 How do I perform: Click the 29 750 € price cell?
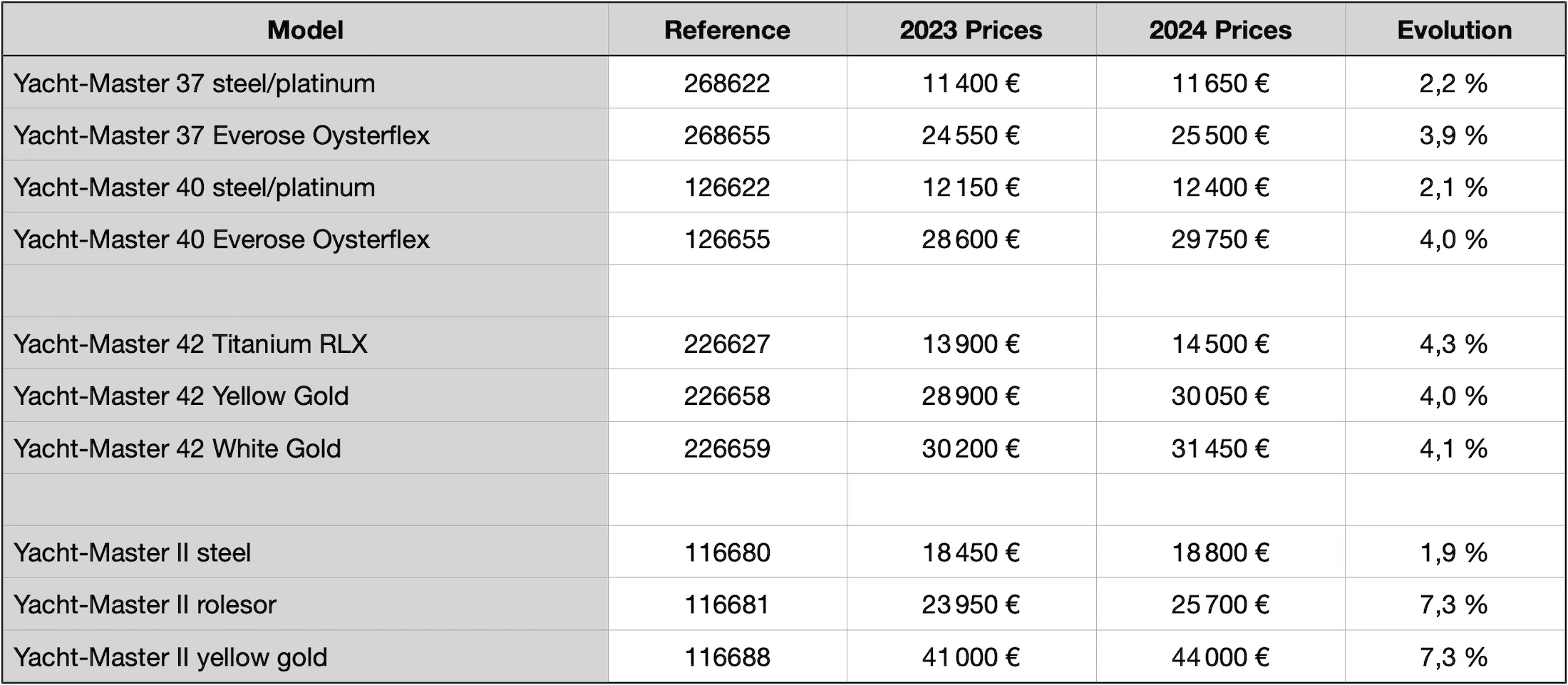pos(1220,240)
